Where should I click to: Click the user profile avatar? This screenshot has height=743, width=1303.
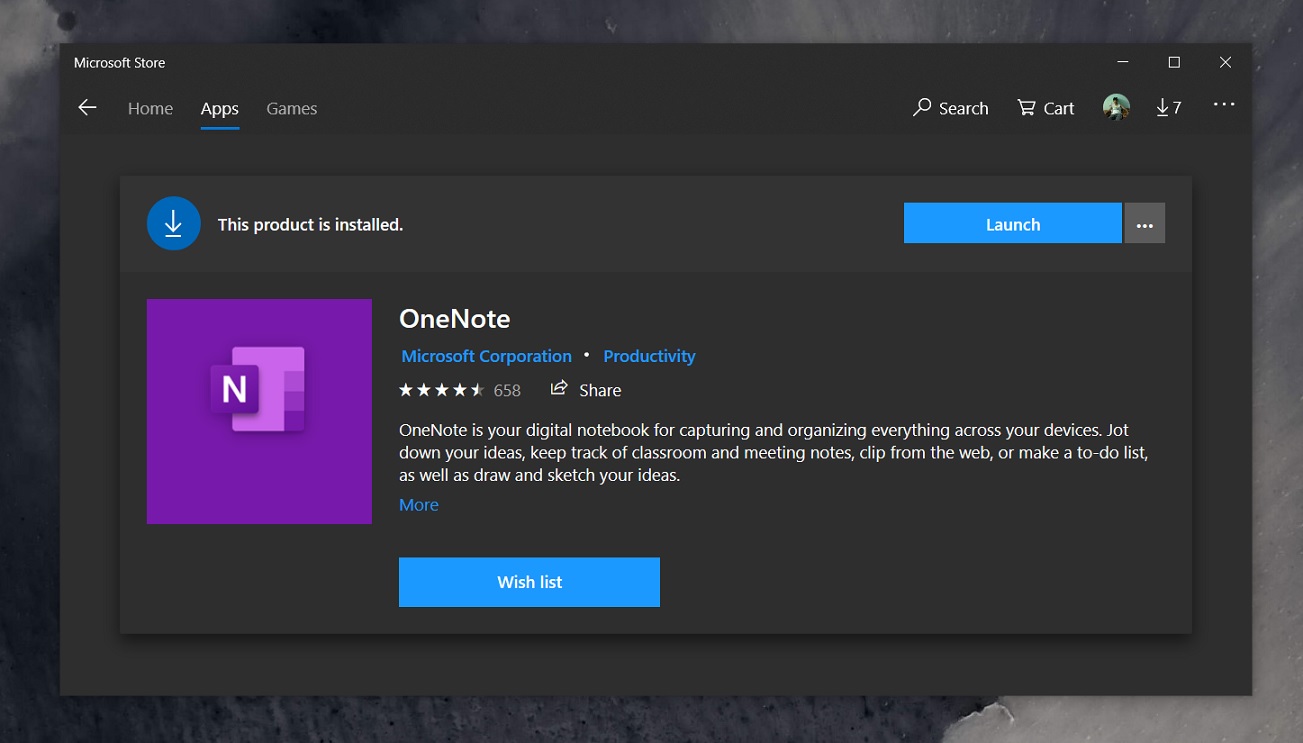click(x=1116, y=107)
